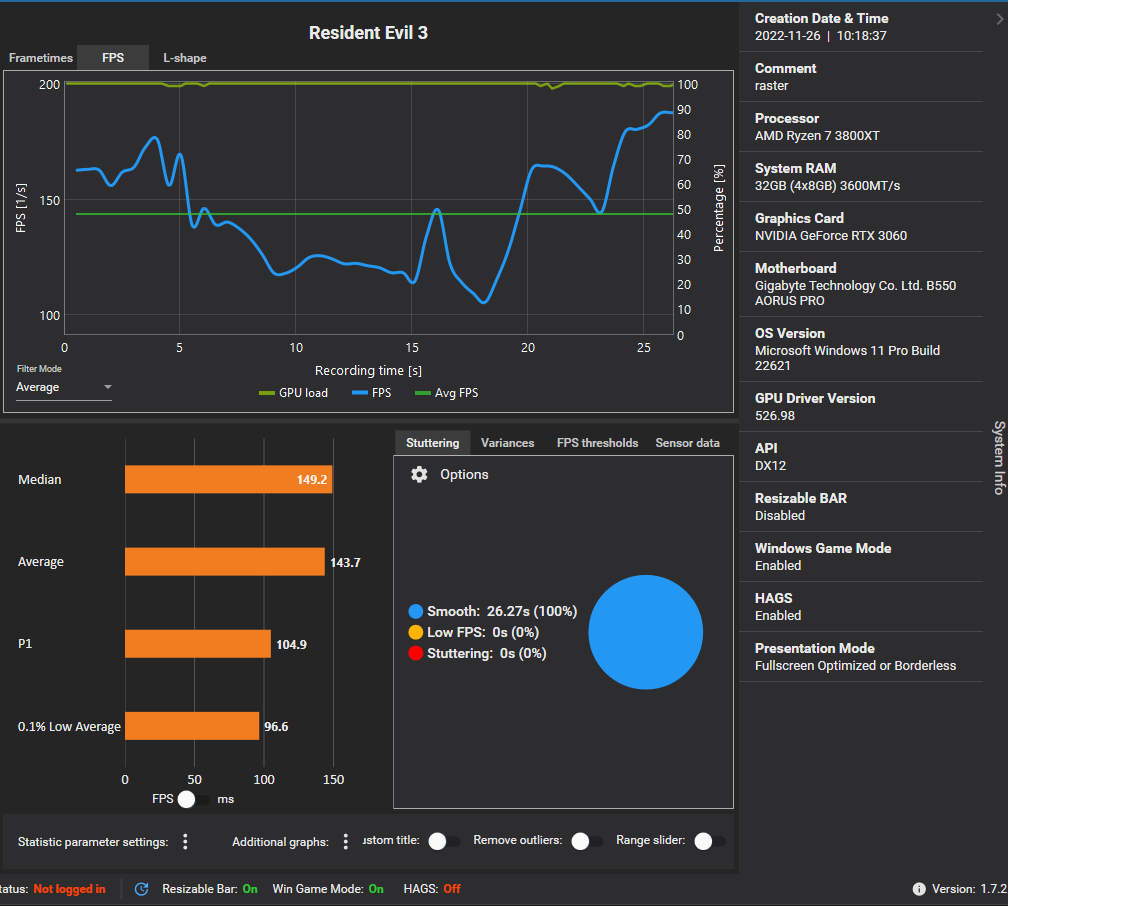Switch the FPS/ms unit toggle
This screenshot has height=906, width=1145.
tap(193, 799)
